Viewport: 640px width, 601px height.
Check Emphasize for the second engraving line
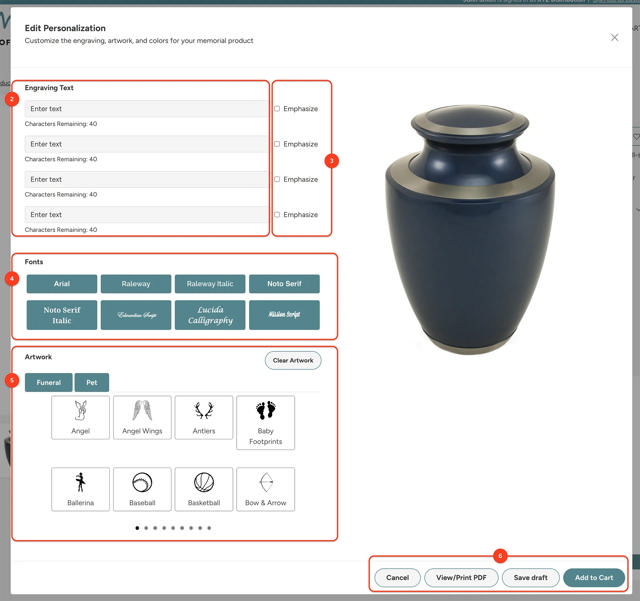coord(277,144)
